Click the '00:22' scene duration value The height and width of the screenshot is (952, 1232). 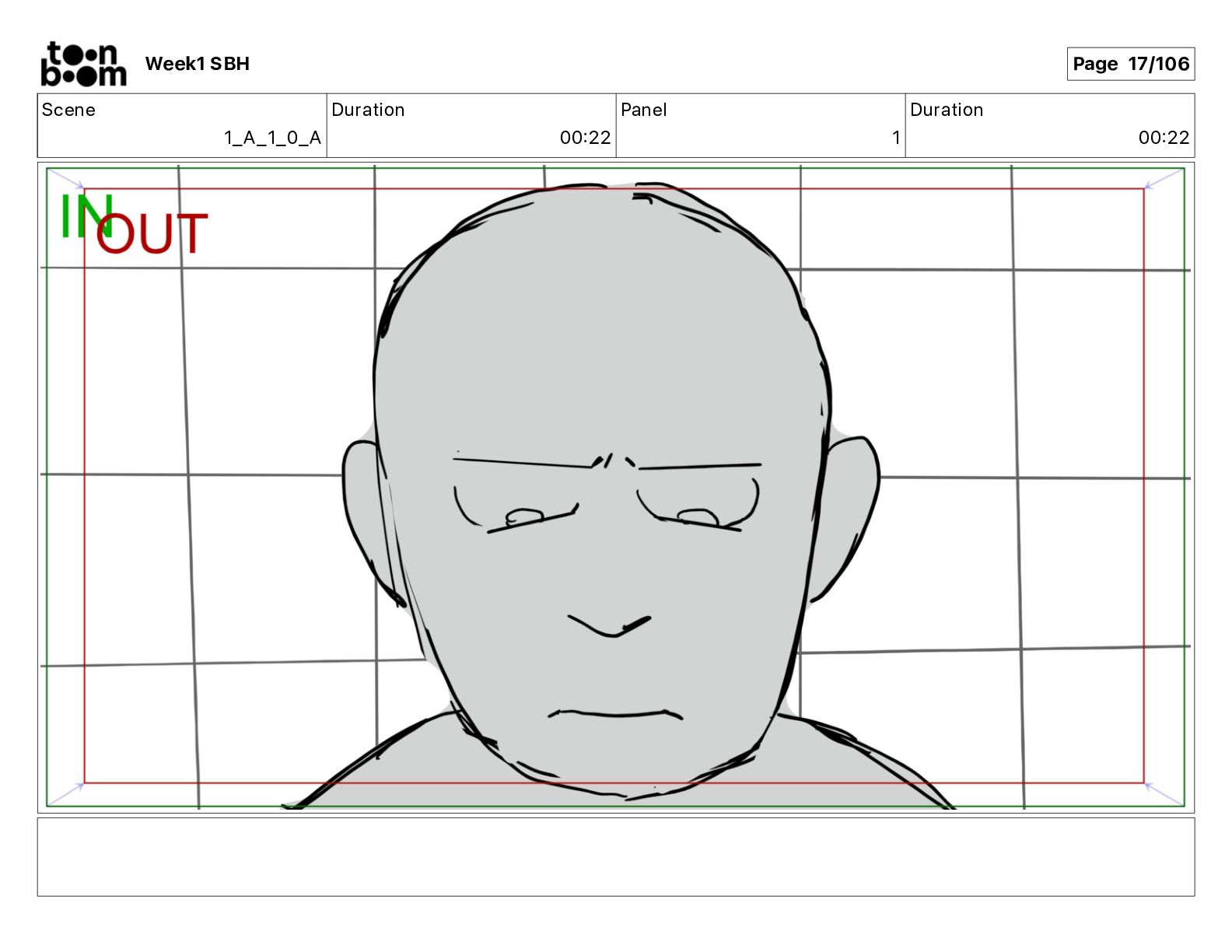tap(585, 138)
